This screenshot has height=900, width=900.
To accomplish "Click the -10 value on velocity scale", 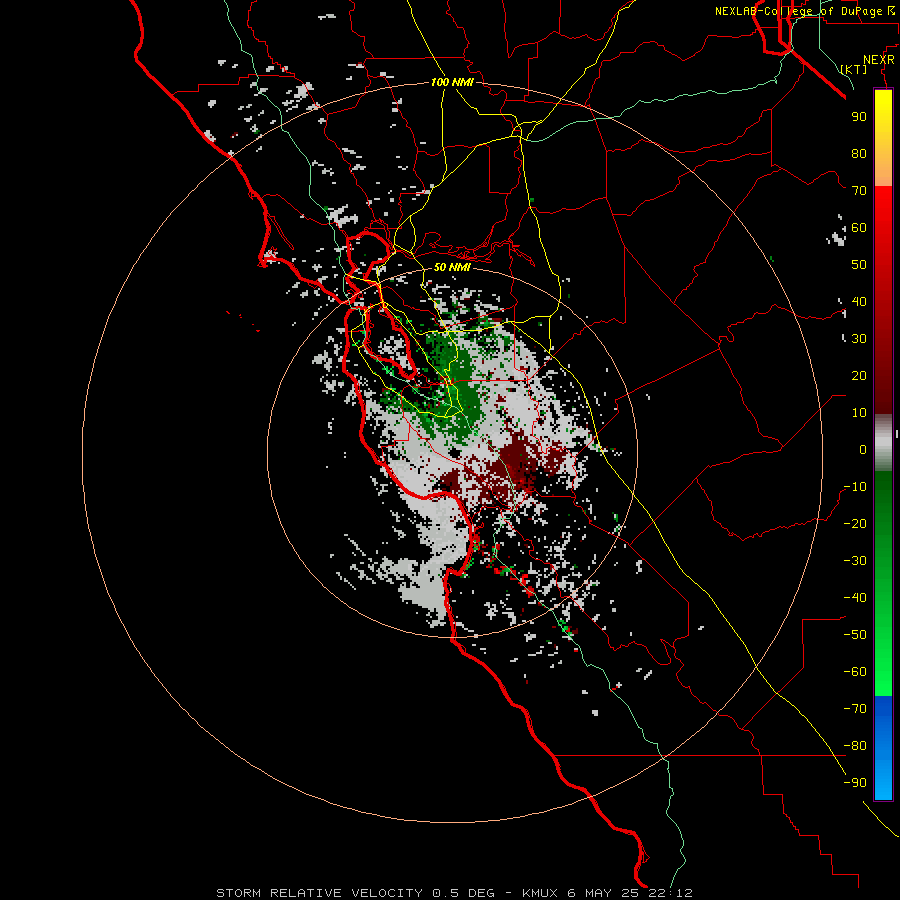I will (855, 487).
